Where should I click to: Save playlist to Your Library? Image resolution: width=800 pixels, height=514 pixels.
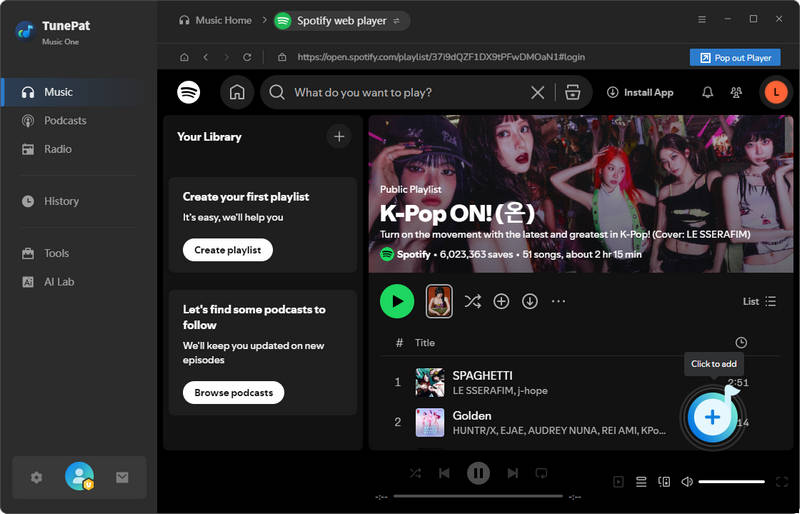(501, 302)
